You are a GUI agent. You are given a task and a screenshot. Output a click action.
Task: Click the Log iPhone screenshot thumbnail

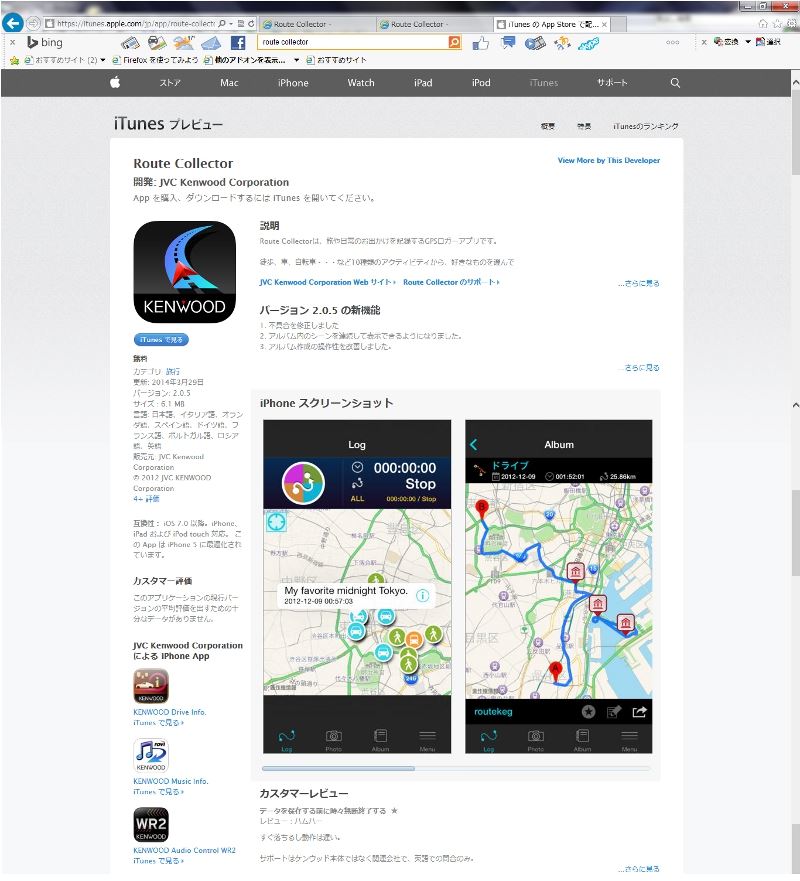pyautogui.click(x=357, y=586)
